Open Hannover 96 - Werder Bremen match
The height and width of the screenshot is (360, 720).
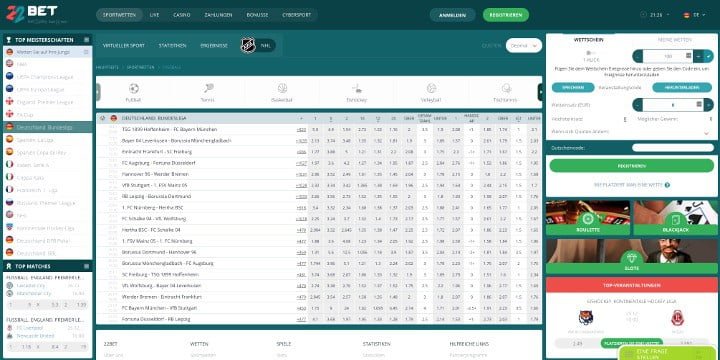(155, 174)
